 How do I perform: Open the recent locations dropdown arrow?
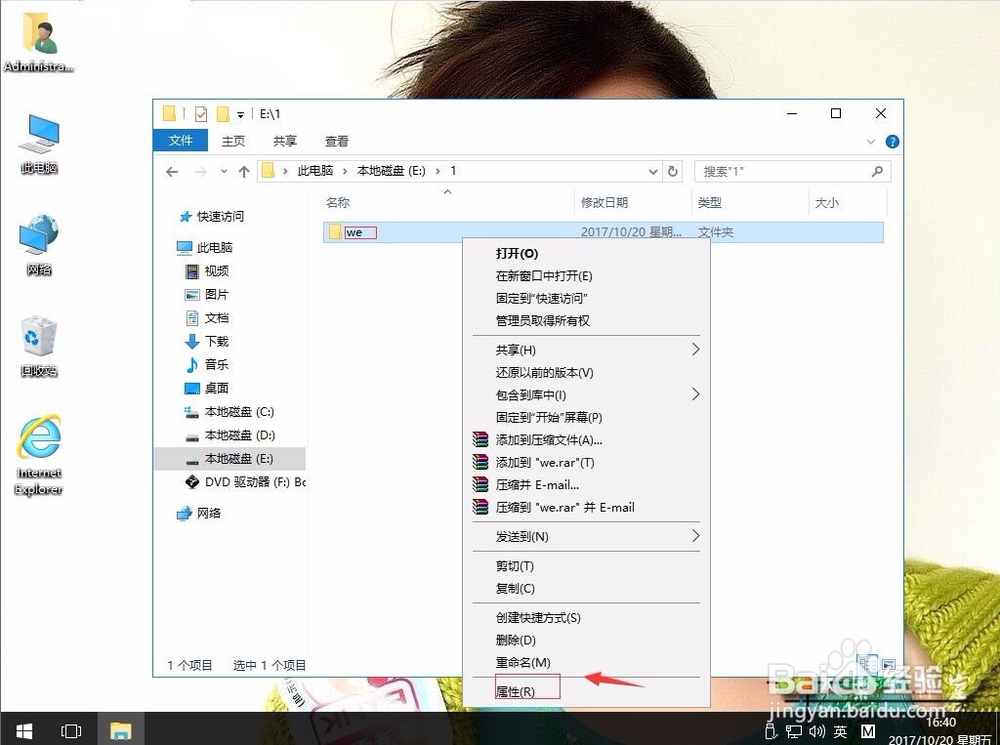(224, 172)
